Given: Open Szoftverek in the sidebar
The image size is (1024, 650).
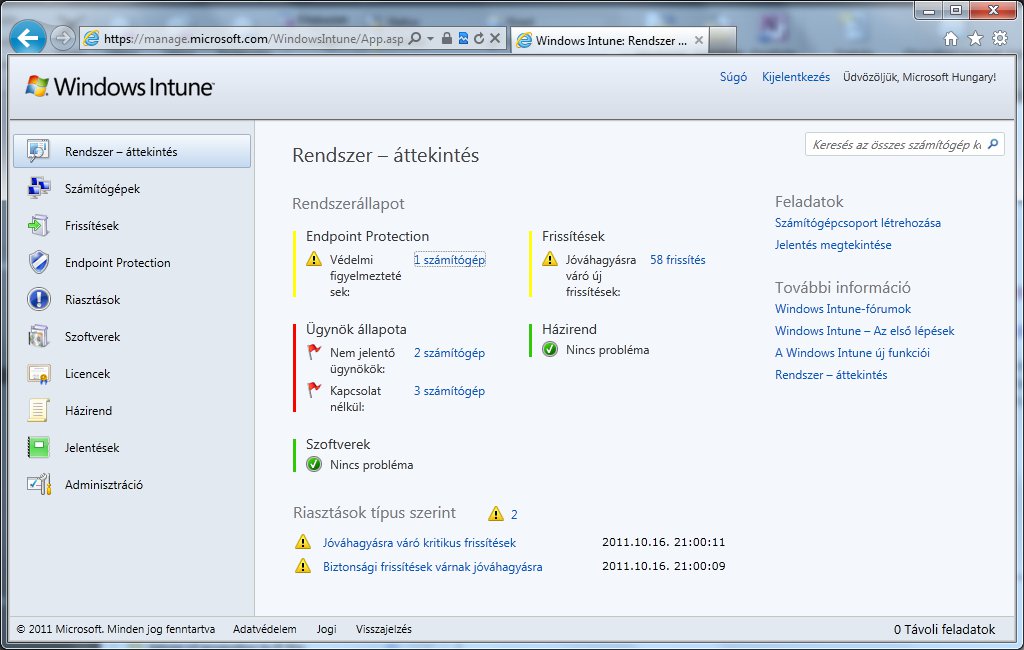Looking at the screenshot, I should coord(132,337).
